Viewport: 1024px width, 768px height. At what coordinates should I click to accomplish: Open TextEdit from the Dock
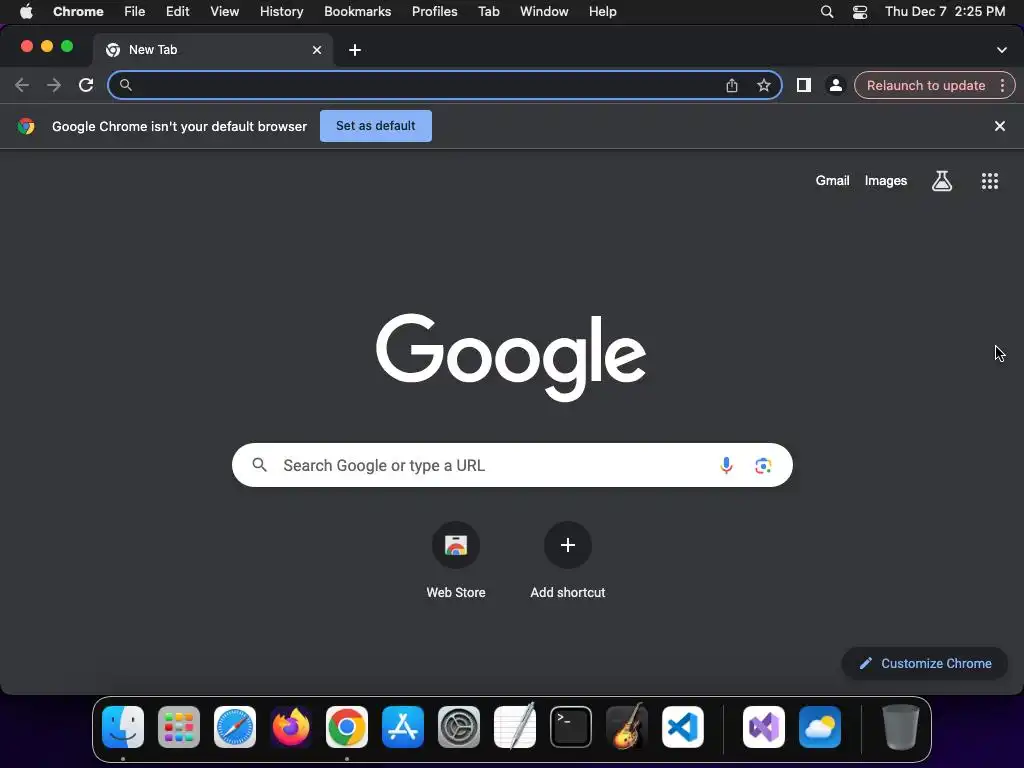515,727
